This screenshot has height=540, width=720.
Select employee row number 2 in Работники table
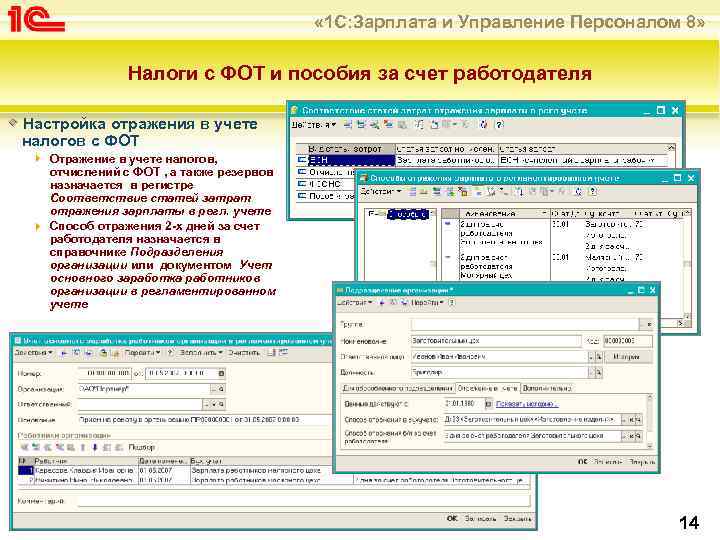(x=273, y=480)
